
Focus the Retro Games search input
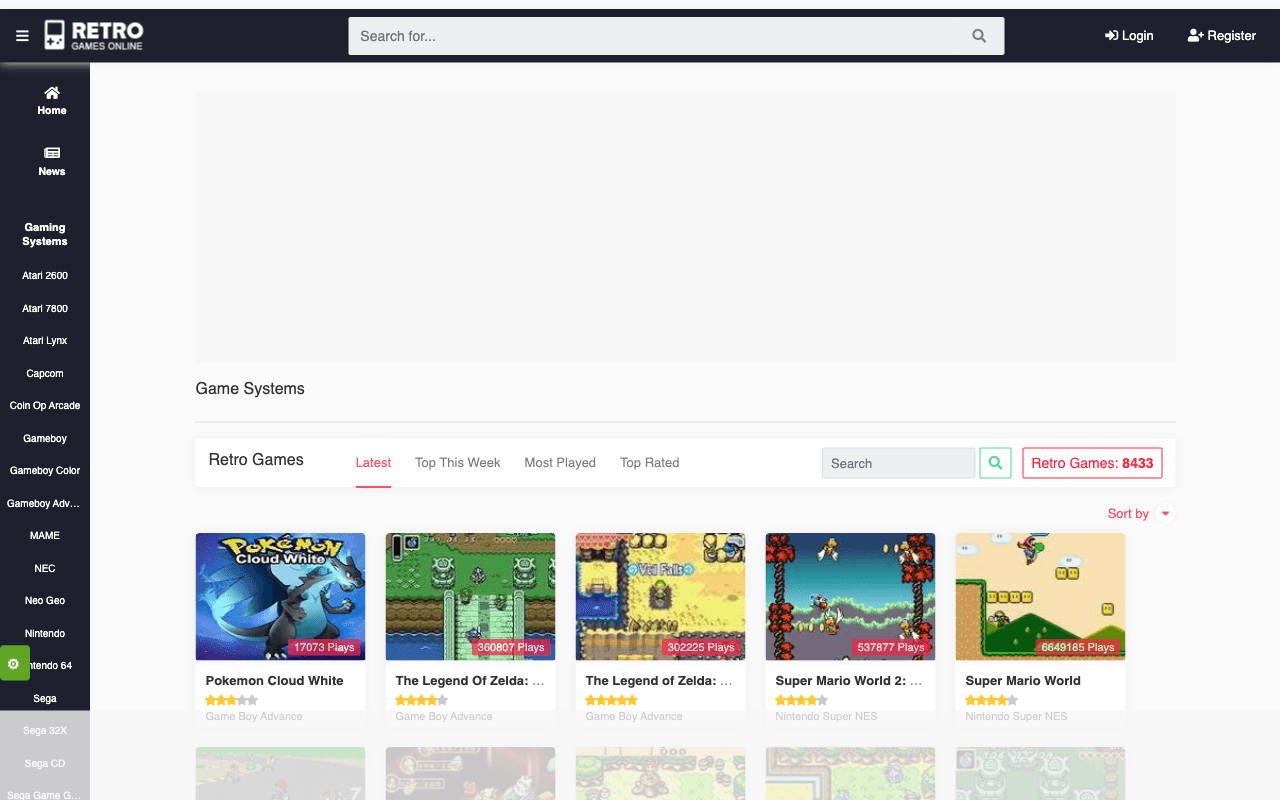[898, 463]
